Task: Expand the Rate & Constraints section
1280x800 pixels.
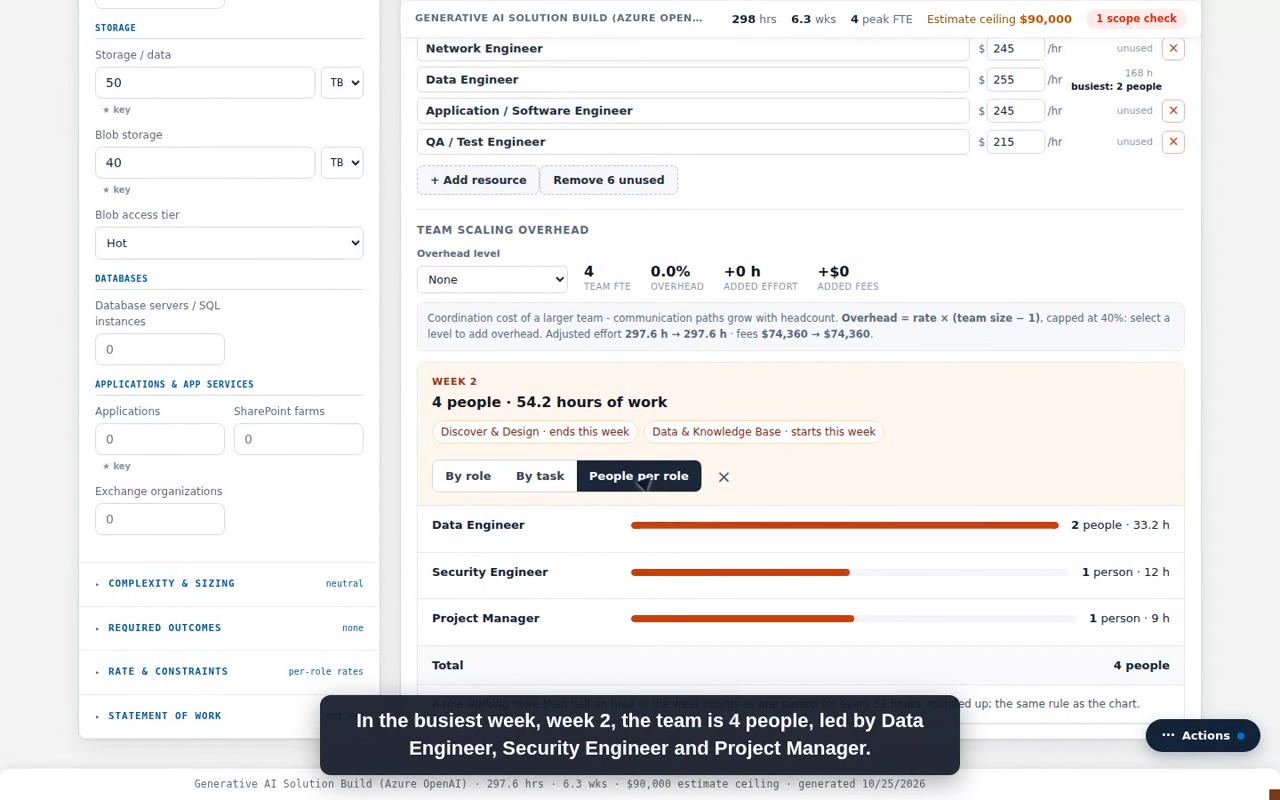Action: 229,672
